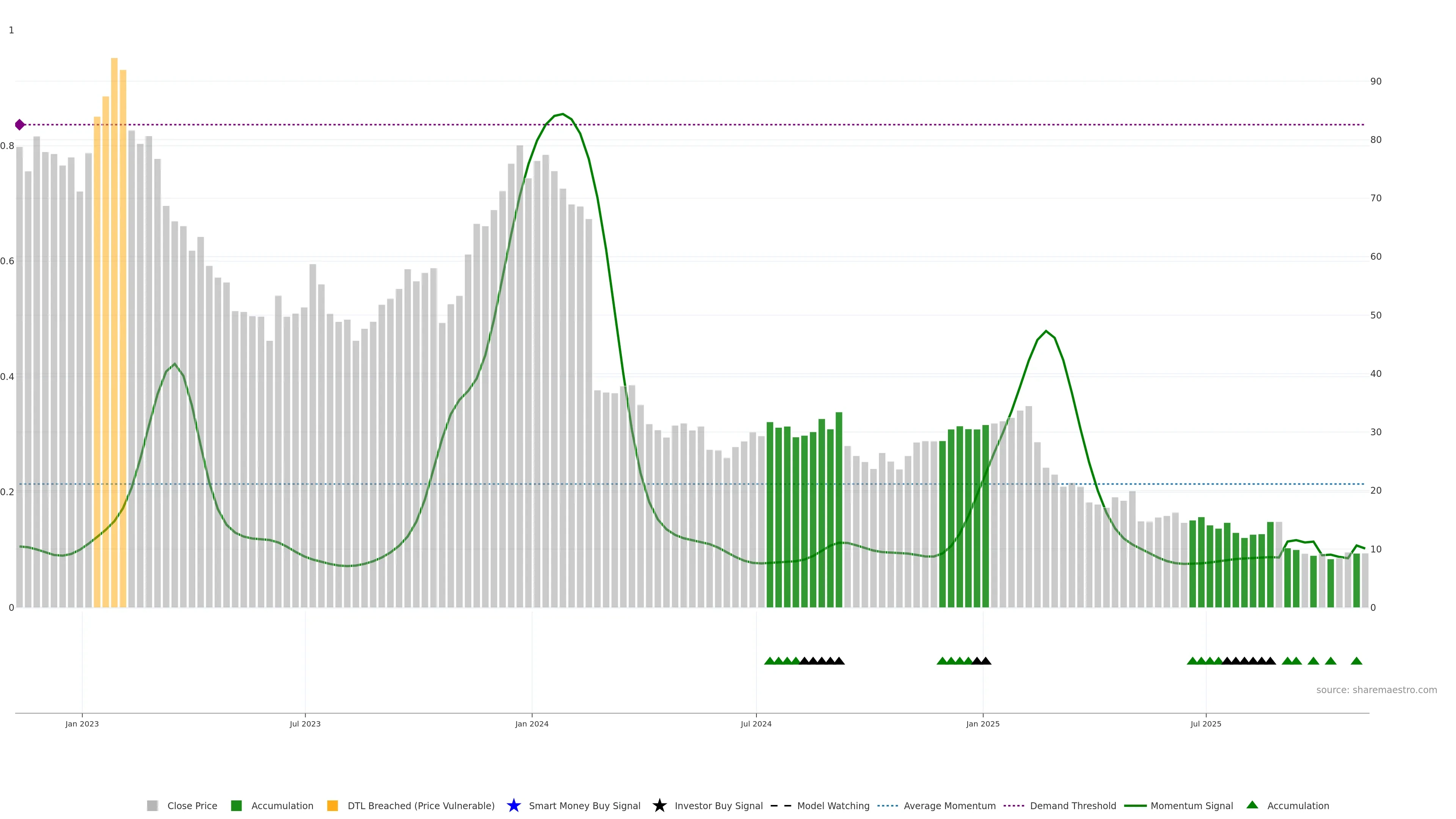Click the green Accumulation square legend icon
The height and width of the screenshot is (819, 1456).
coord(236,805)
